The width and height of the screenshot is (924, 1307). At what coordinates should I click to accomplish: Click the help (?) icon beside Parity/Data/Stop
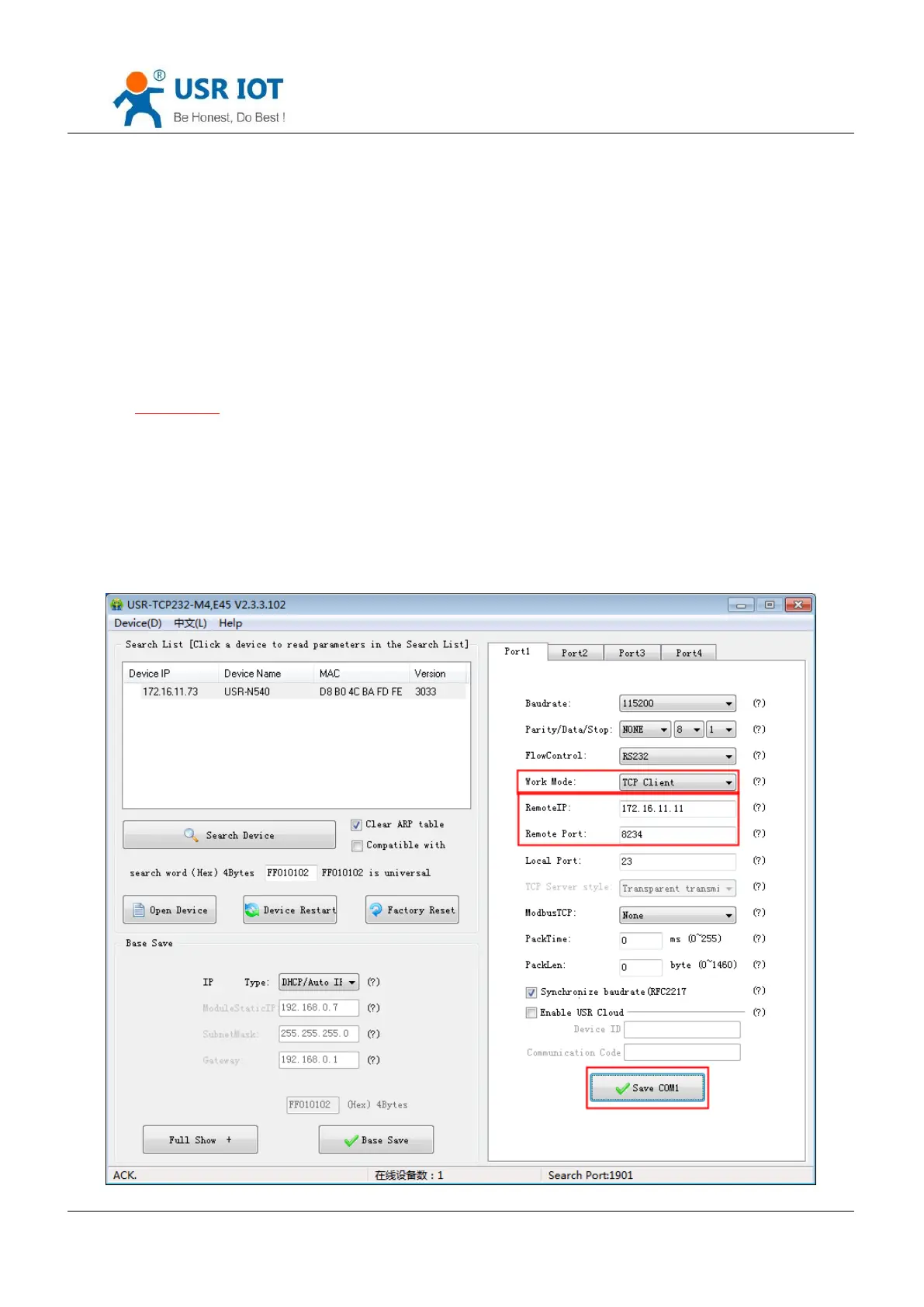[759, 730]
